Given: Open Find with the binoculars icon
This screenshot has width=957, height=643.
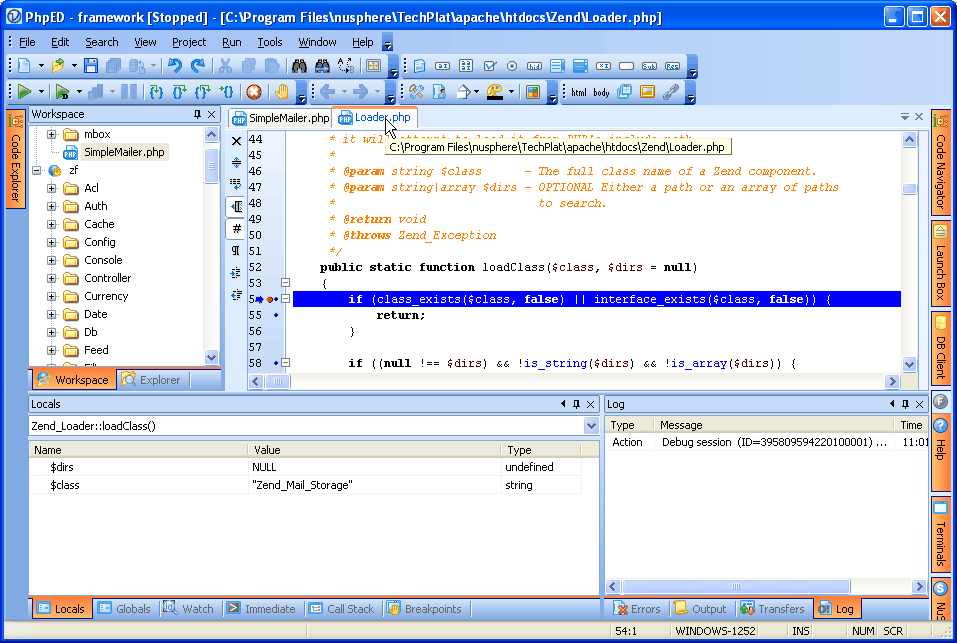Looking at the screenshot, I should (299, 66).
